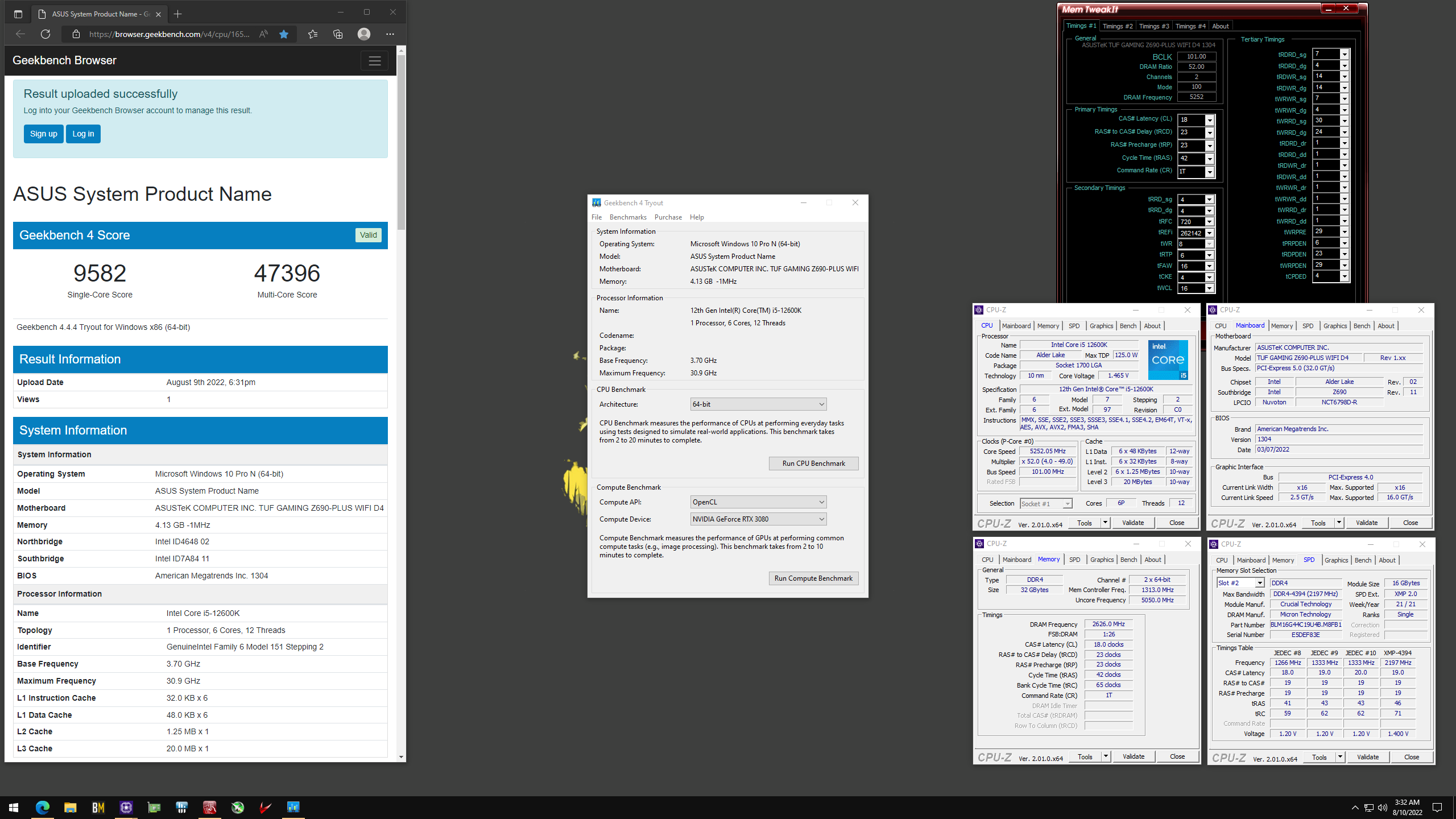Open Graphics tab in CPU-Z Mainboard window
This screenshot has width=1456, height=819.
coord(1335,326)
